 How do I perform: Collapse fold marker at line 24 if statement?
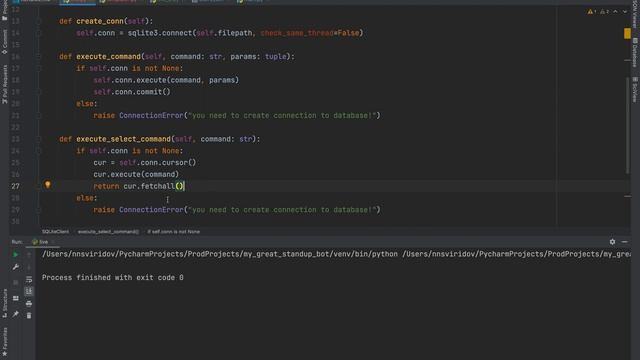[x=39, y=151]
